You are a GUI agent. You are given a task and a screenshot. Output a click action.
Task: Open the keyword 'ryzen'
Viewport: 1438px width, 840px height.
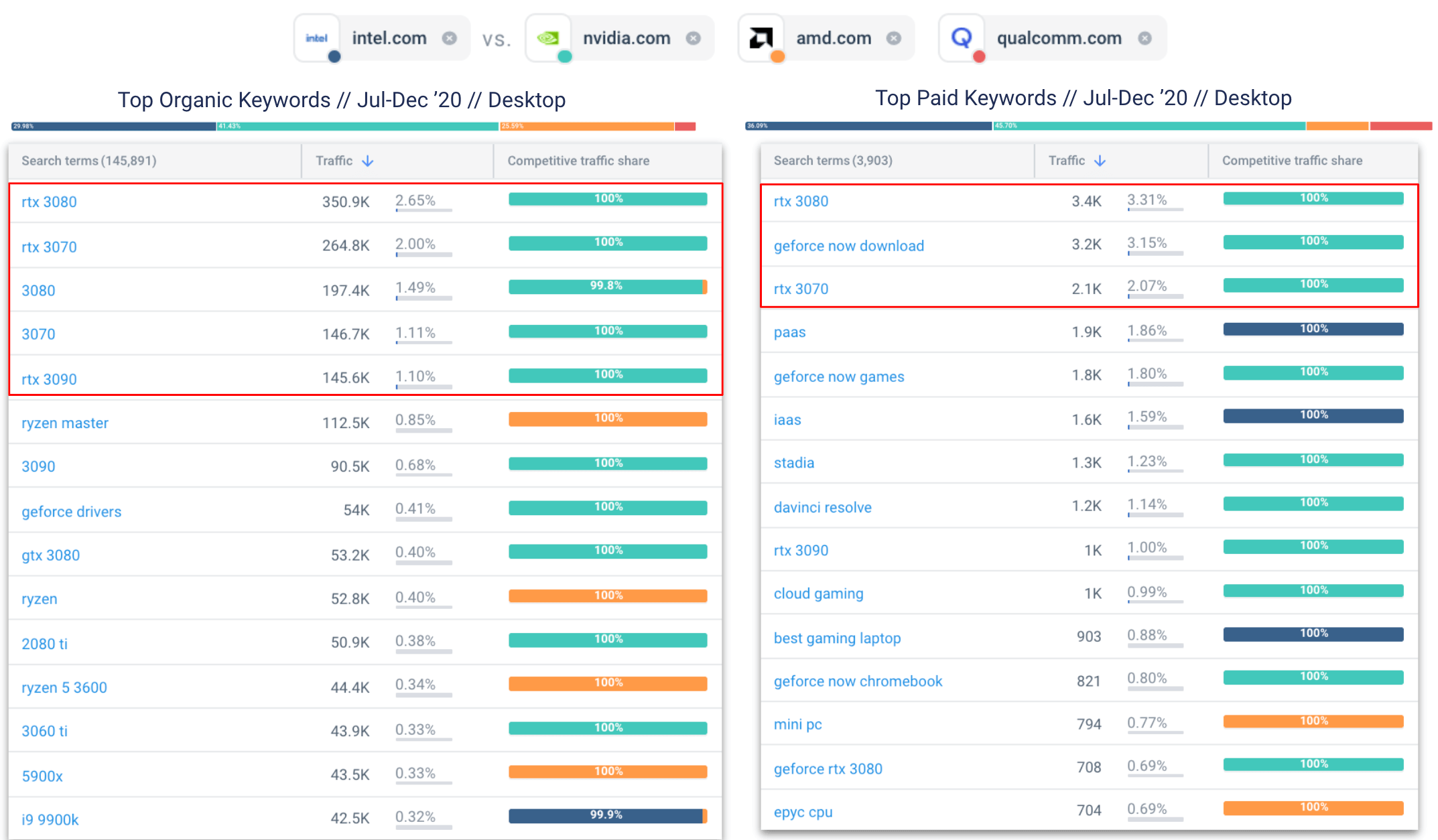[40, 599]
